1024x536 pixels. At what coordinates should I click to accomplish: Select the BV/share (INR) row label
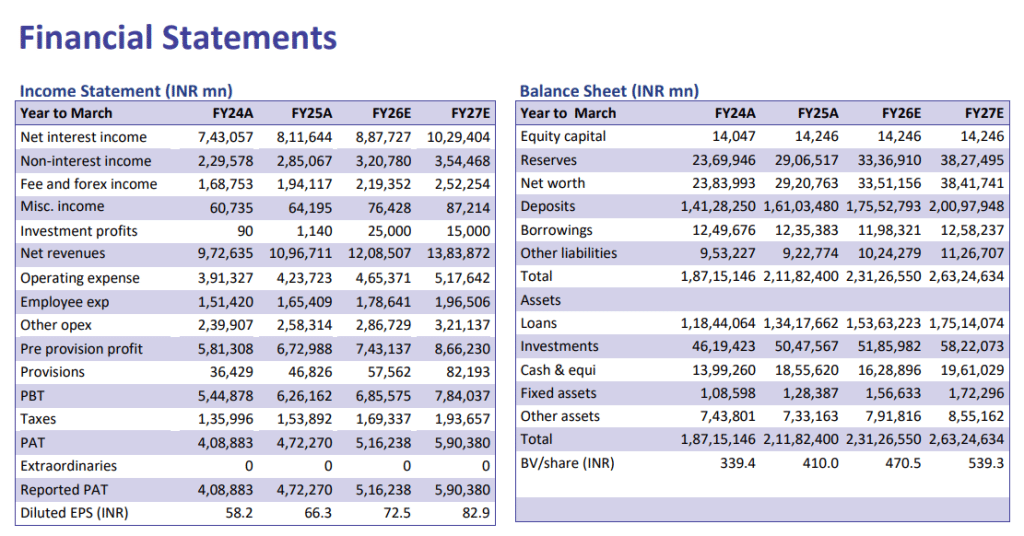pyautogui.click(x=568, y=463)
